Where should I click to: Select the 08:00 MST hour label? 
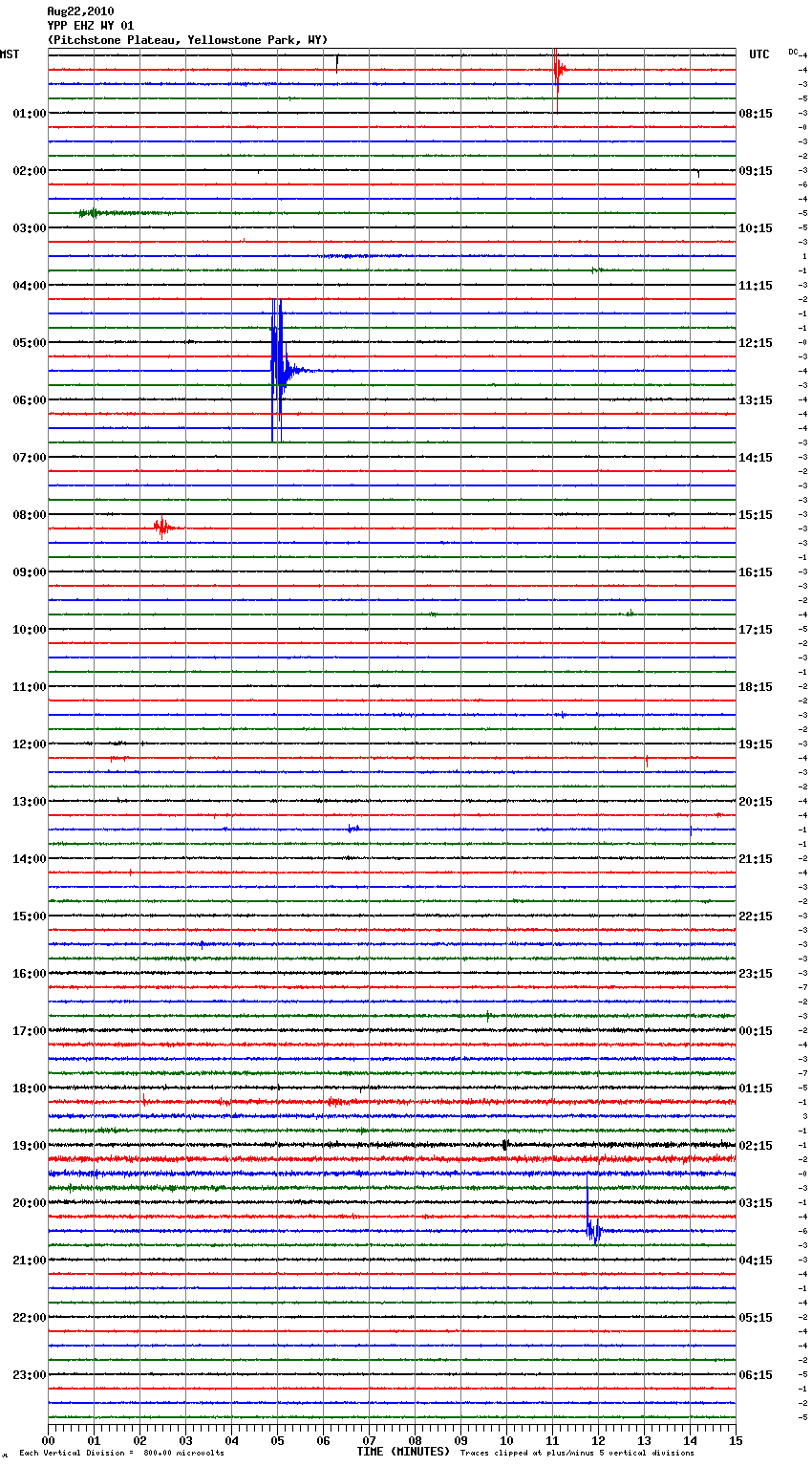pos(30,514)
